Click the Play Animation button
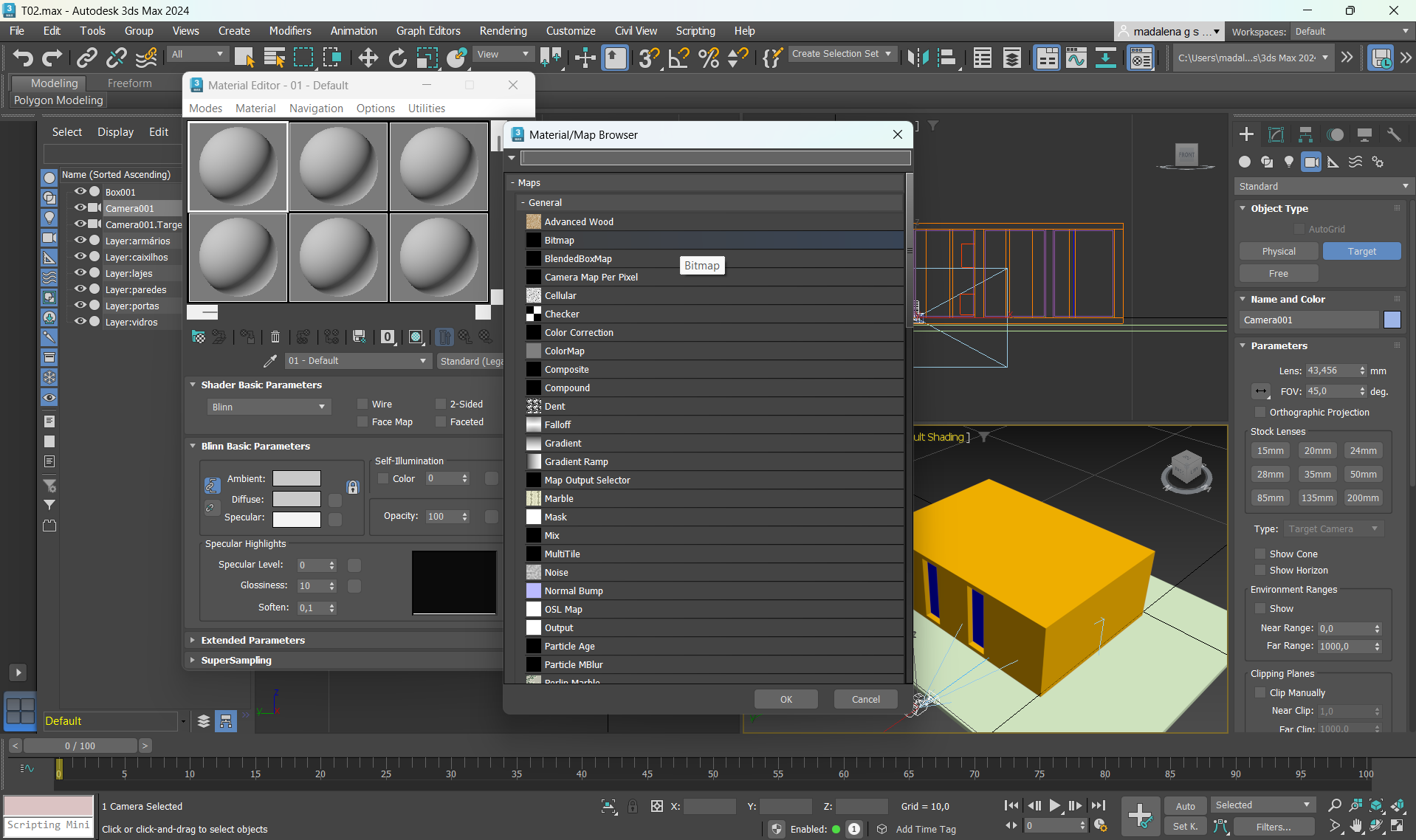 pos(1055,806)
